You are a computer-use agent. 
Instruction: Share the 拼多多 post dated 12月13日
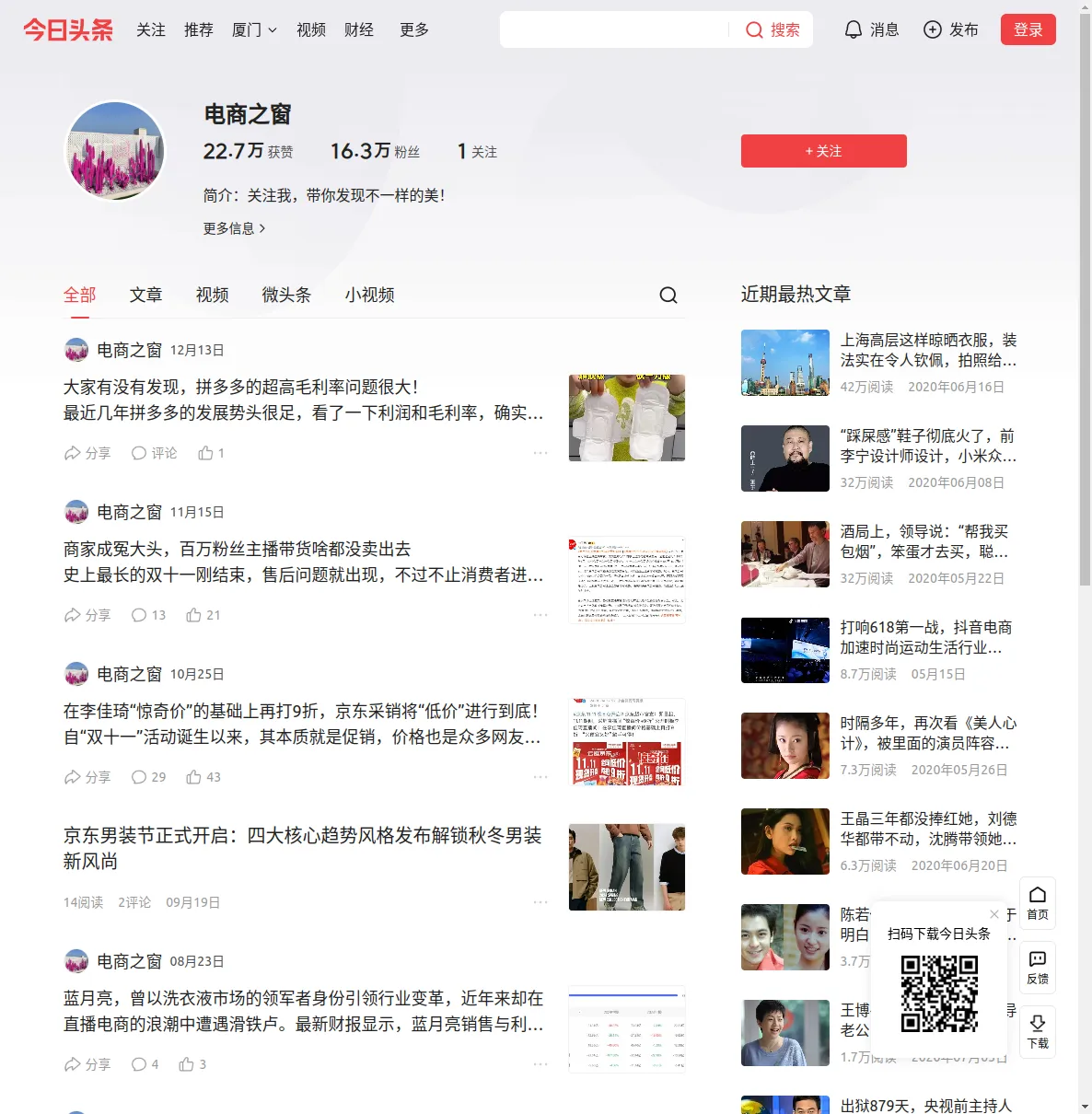pyautogui.click(x=87, y=453)
